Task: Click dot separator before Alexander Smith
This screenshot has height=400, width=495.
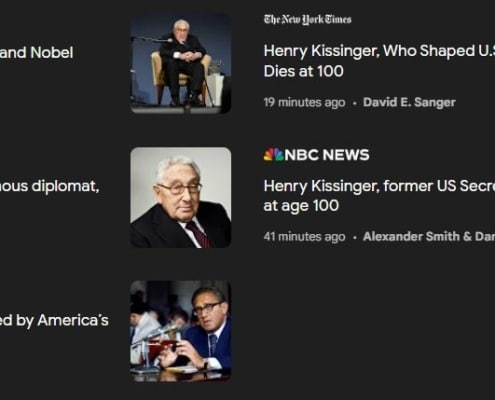Action: (354, 237)
